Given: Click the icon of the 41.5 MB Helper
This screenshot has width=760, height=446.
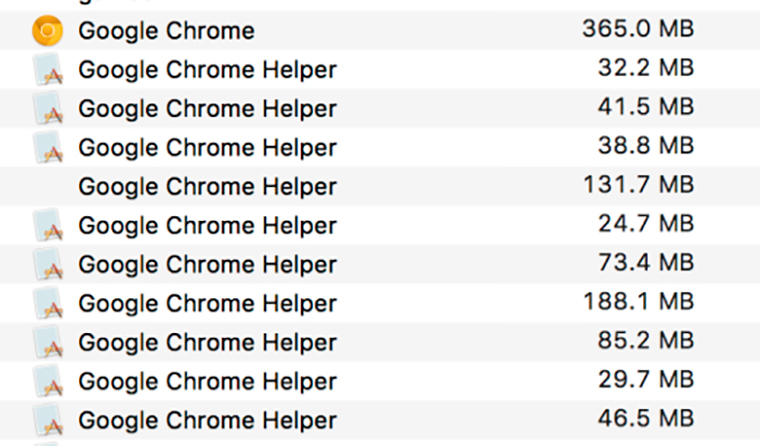Looking at the screenshot, I should point(47,109).
